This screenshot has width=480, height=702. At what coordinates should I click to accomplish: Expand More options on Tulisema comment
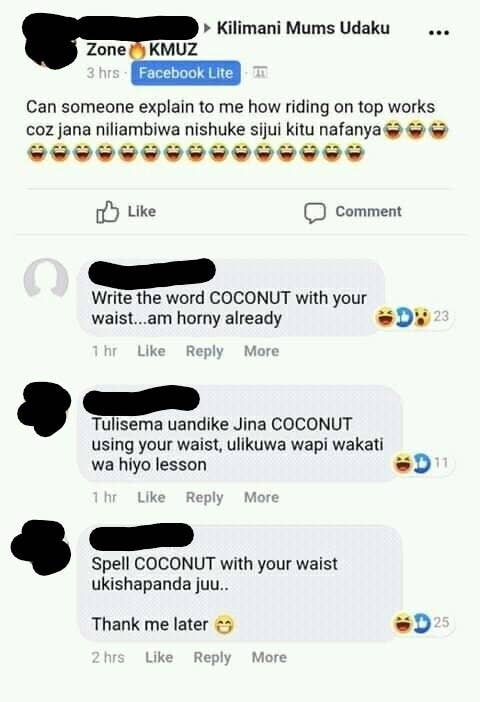coord(261,497)
